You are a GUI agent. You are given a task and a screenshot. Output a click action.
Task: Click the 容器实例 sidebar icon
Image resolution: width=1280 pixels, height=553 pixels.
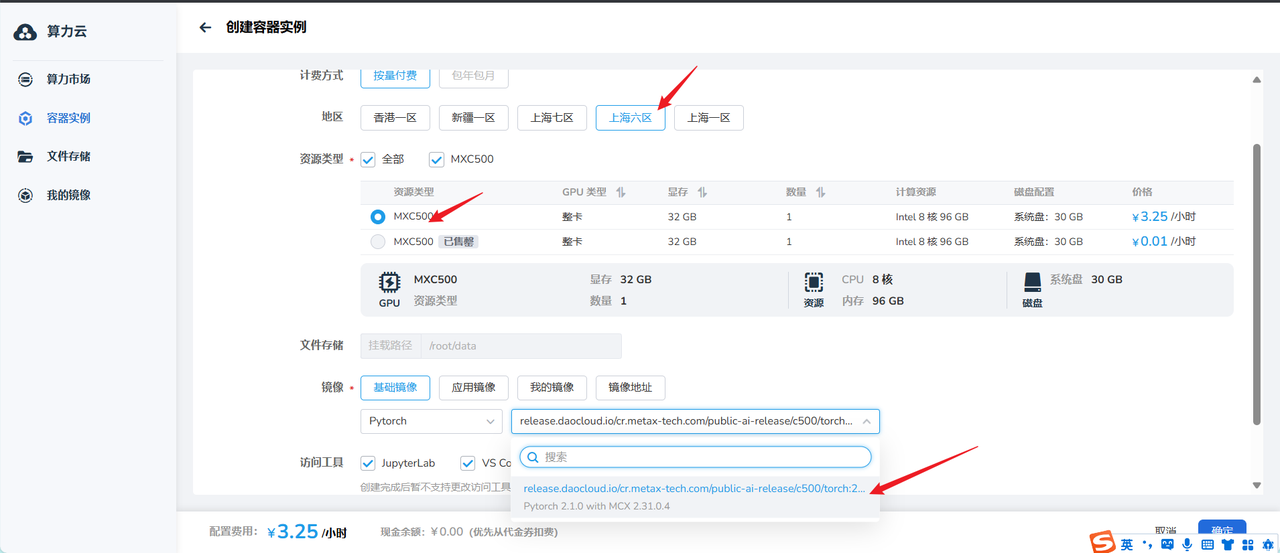(x=26, y=118)
